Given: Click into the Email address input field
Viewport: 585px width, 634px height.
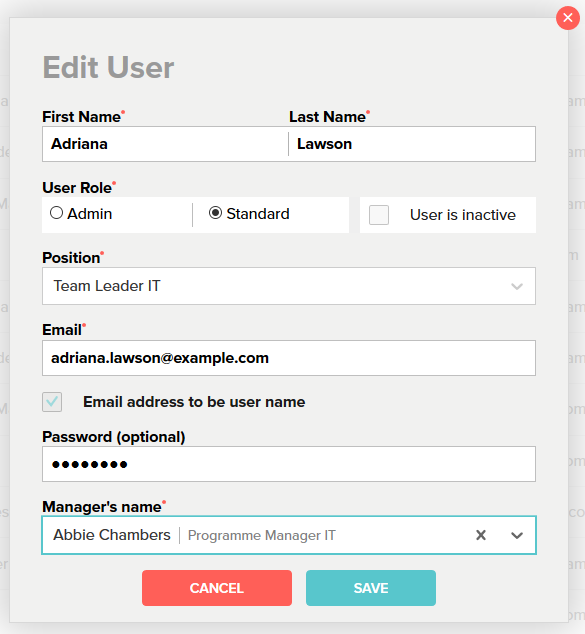Looking at the screenshot, I should point(289,358).
